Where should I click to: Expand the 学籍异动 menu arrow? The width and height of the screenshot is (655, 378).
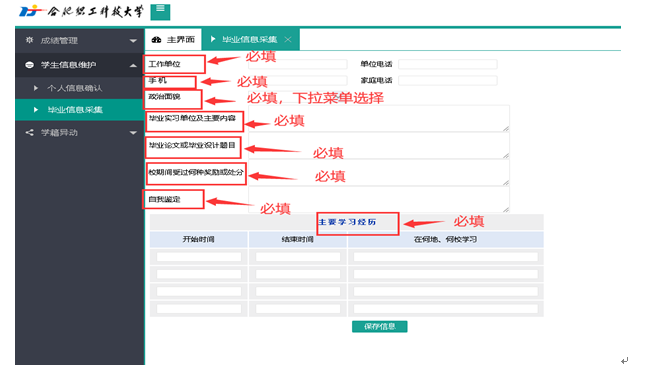pos(133,133)
